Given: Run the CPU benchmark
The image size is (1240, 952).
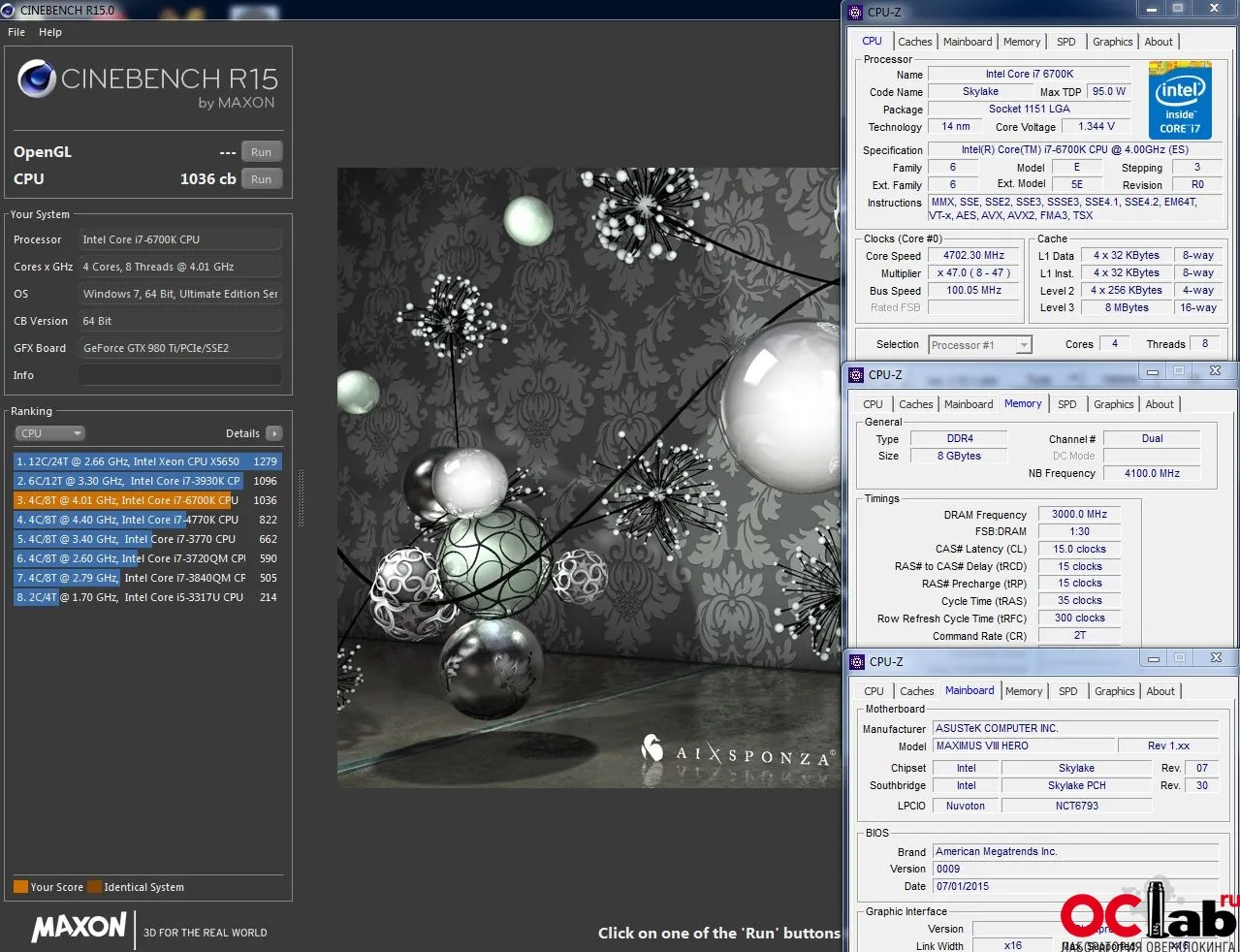Looking at the screenshot, I should 262,179.
